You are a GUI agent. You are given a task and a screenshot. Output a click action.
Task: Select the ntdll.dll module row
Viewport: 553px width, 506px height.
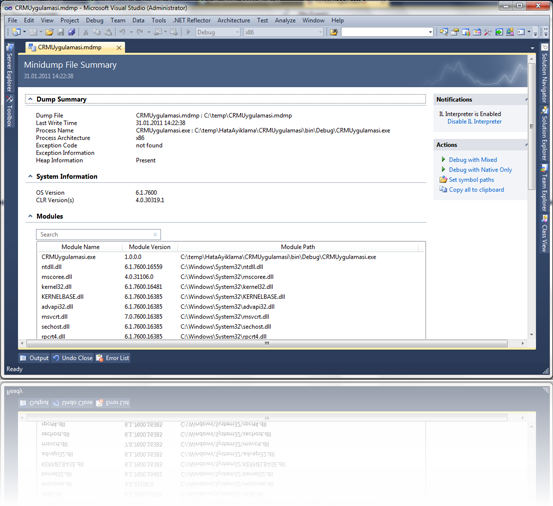[231, 267]
